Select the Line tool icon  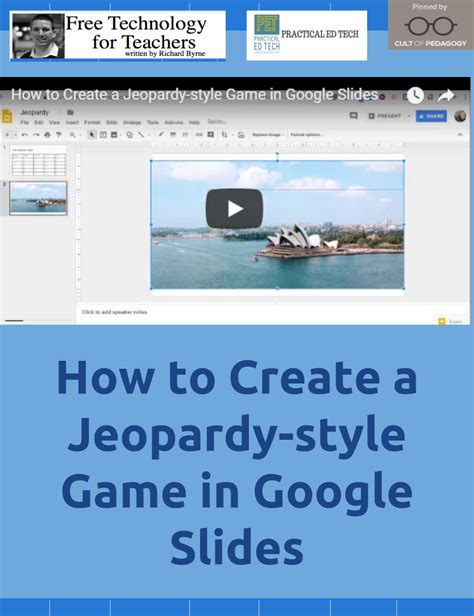[141, 135]
